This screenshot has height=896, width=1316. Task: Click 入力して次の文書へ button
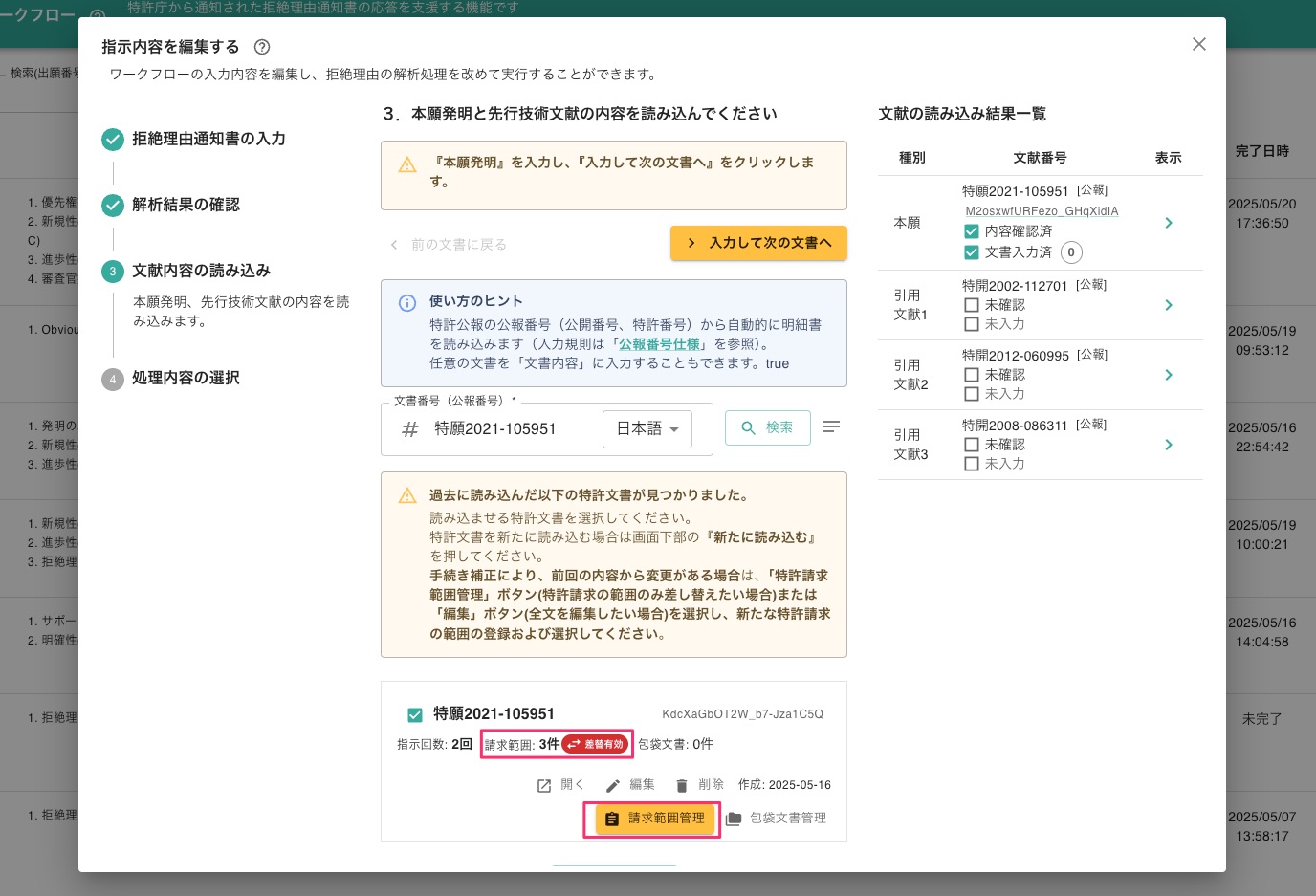pos(758,243)
